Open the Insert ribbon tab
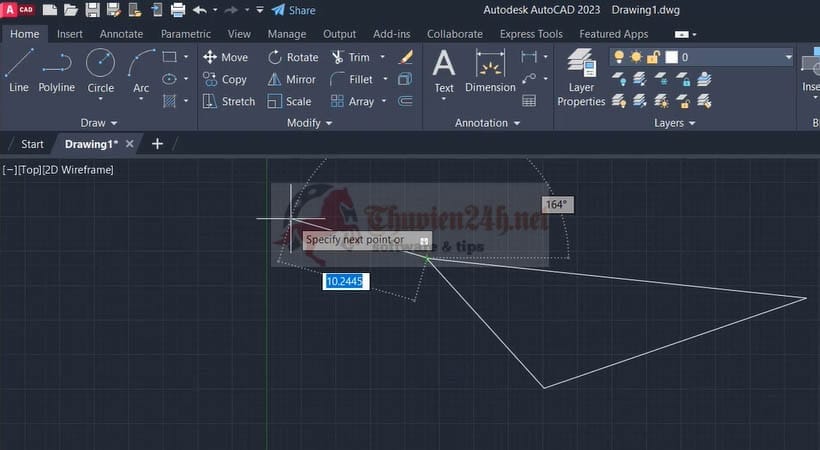Viewport: 820px width, 450px height. 70,34
